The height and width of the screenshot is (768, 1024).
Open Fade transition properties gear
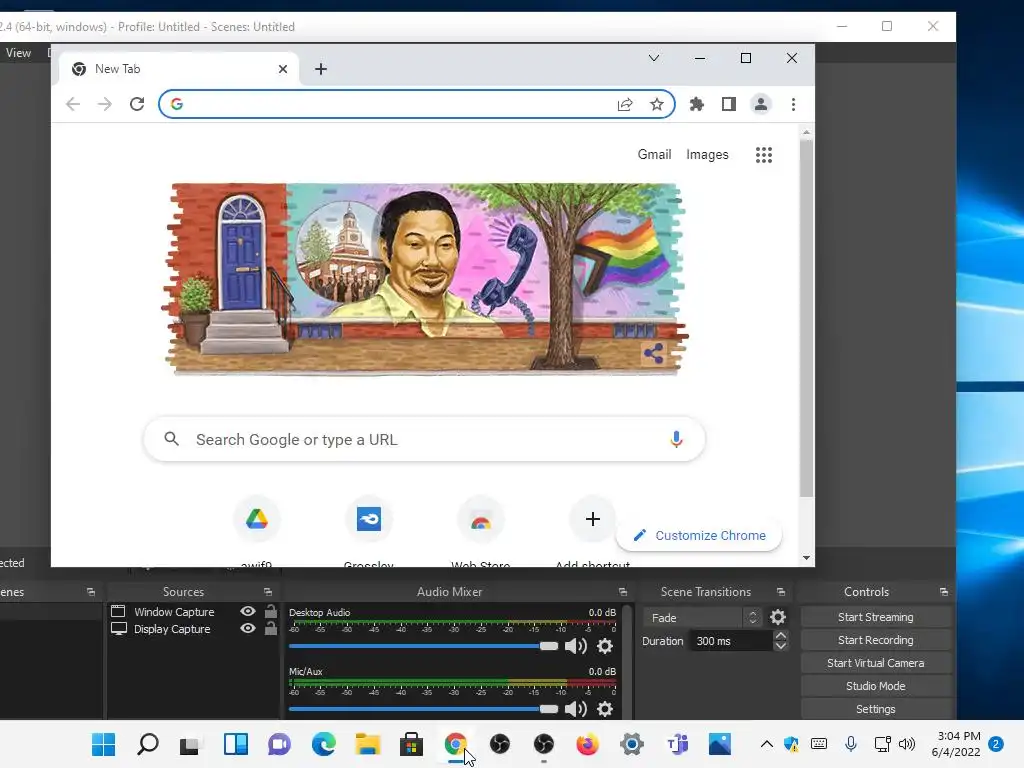point(778,617)
